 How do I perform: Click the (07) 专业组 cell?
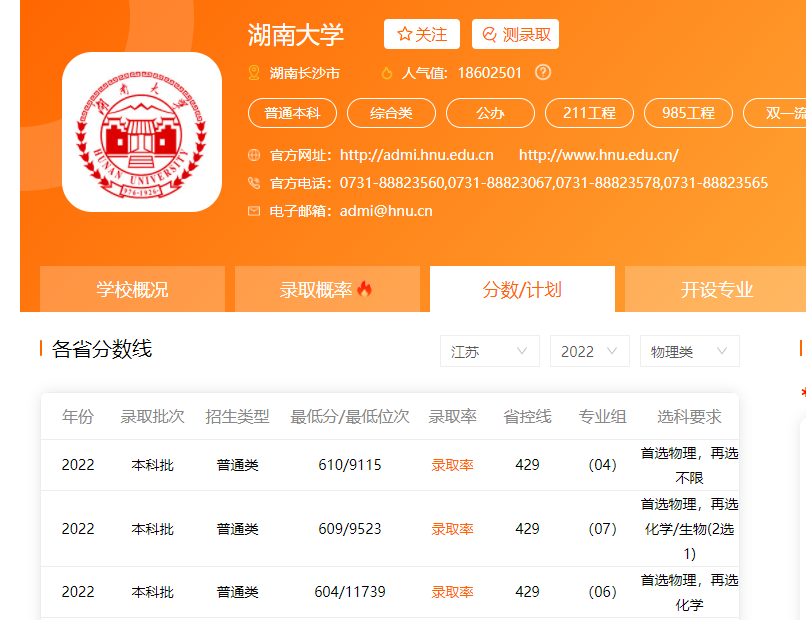[602, 529]
